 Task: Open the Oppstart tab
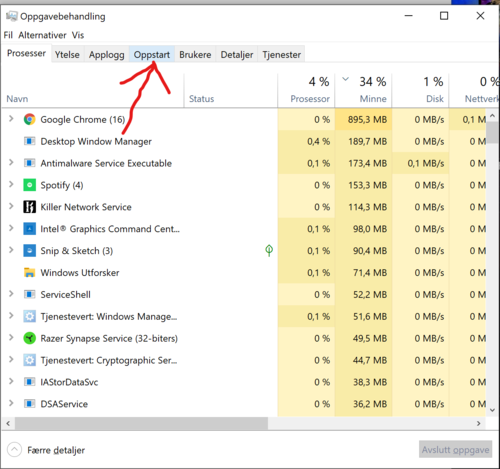pos(152,55)
